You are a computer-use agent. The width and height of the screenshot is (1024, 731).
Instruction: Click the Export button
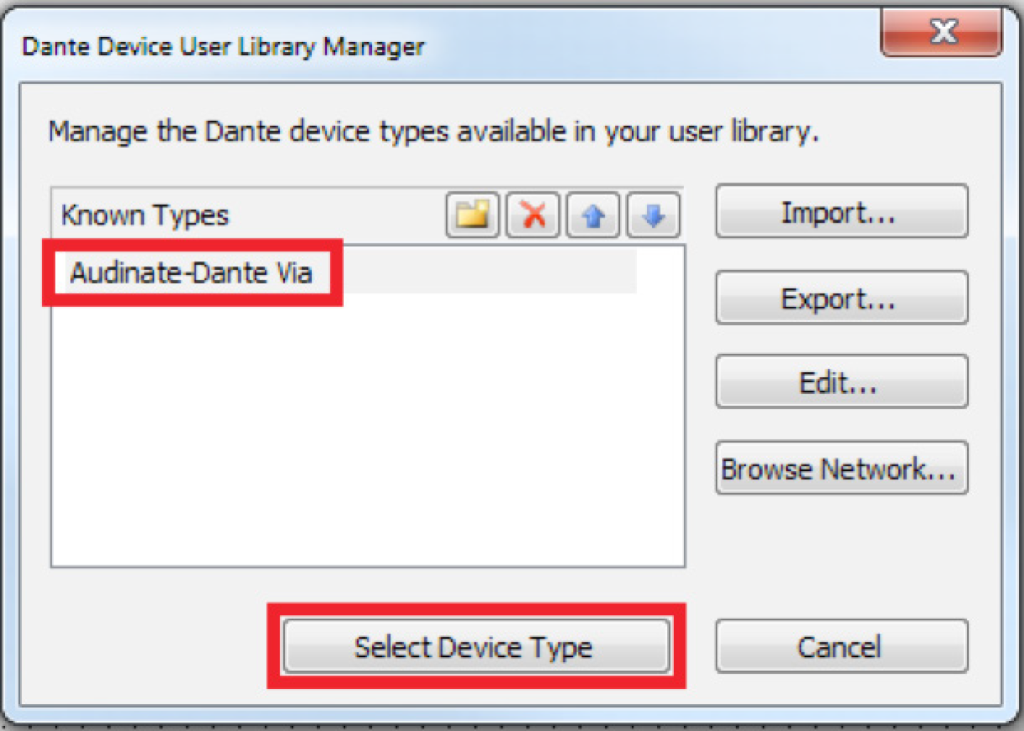(x=841, y=297)
